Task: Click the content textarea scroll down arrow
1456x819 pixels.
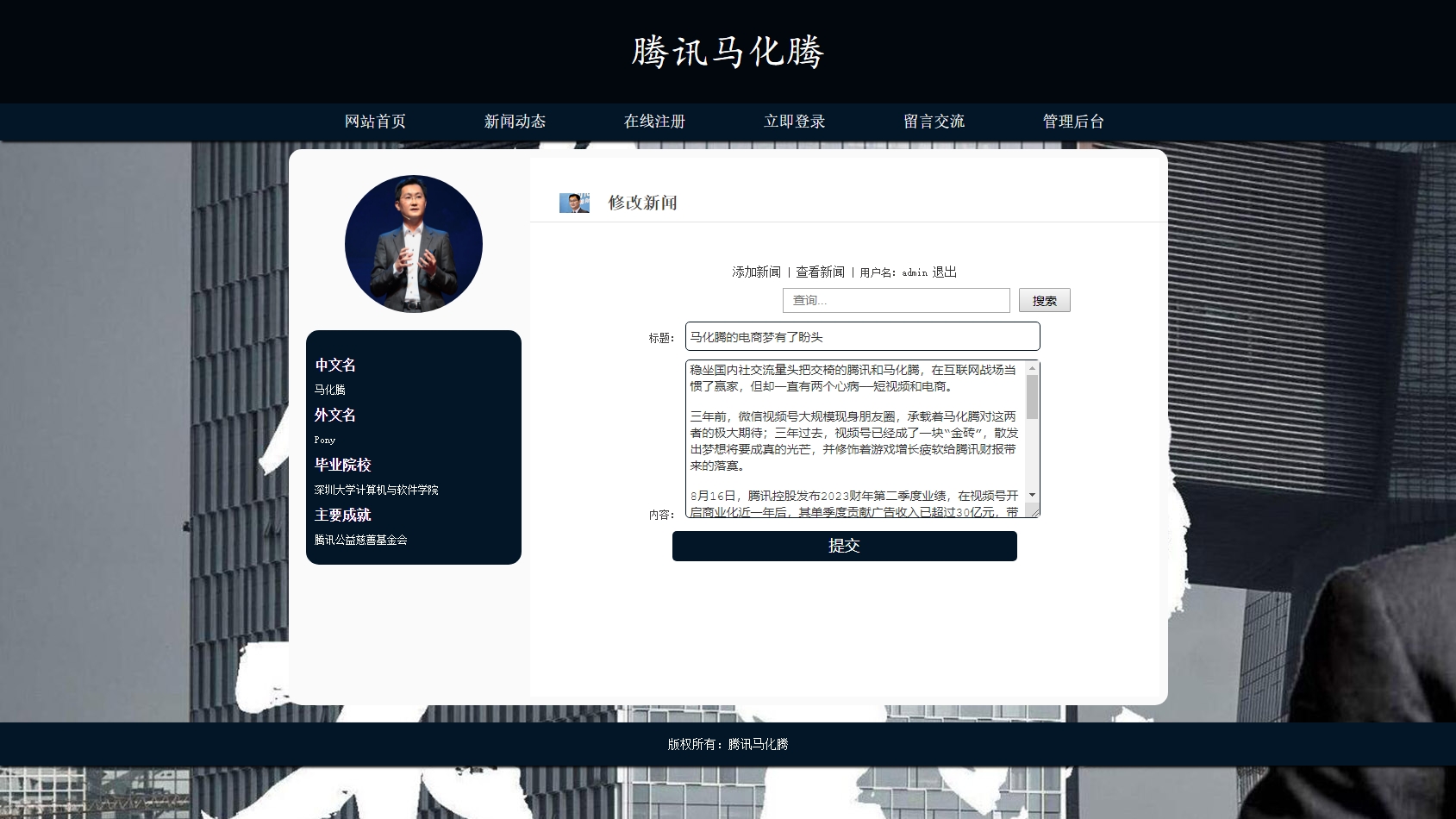Action: pyautogui.click(x=1032, y=495)
